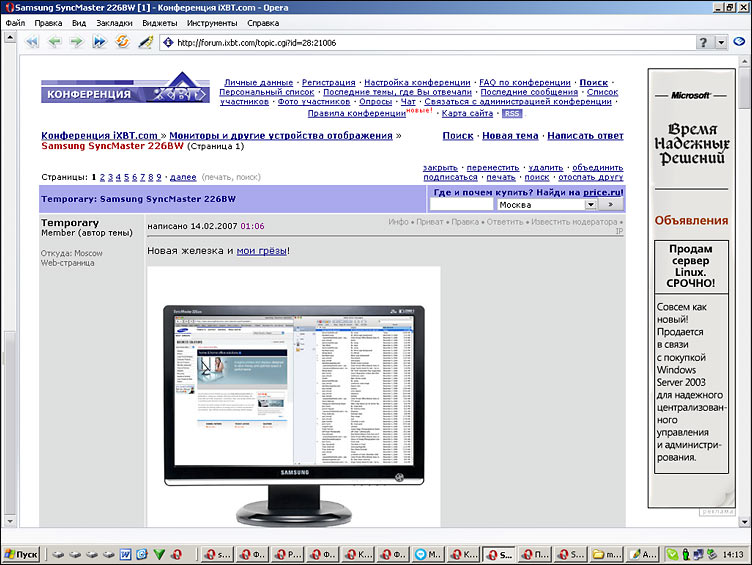Open the Москва city dropdown
The height and width of the screenshot is (565, 752).
(547, 205)
